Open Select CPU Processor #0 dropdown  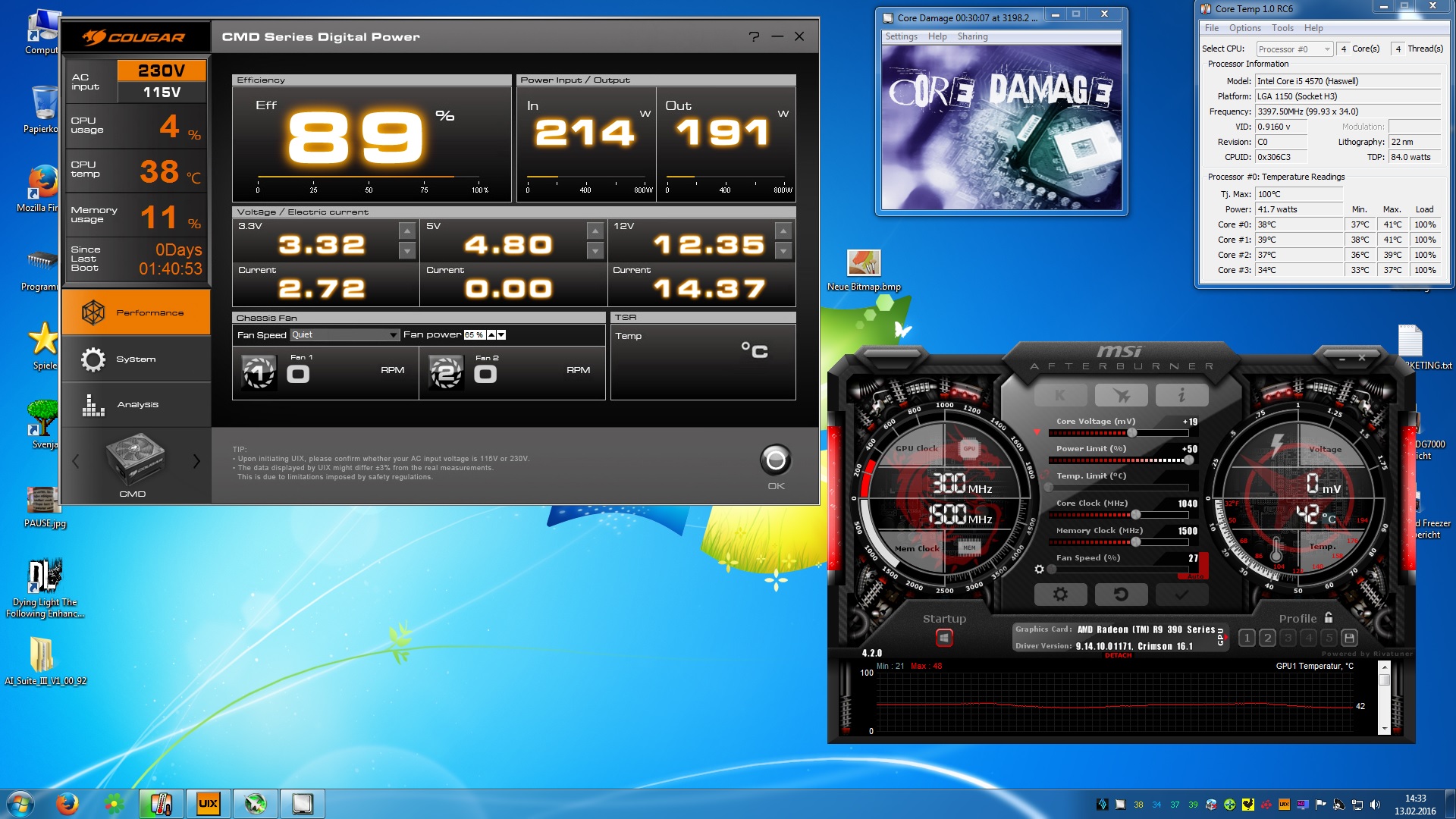[x=1294, y=49]
